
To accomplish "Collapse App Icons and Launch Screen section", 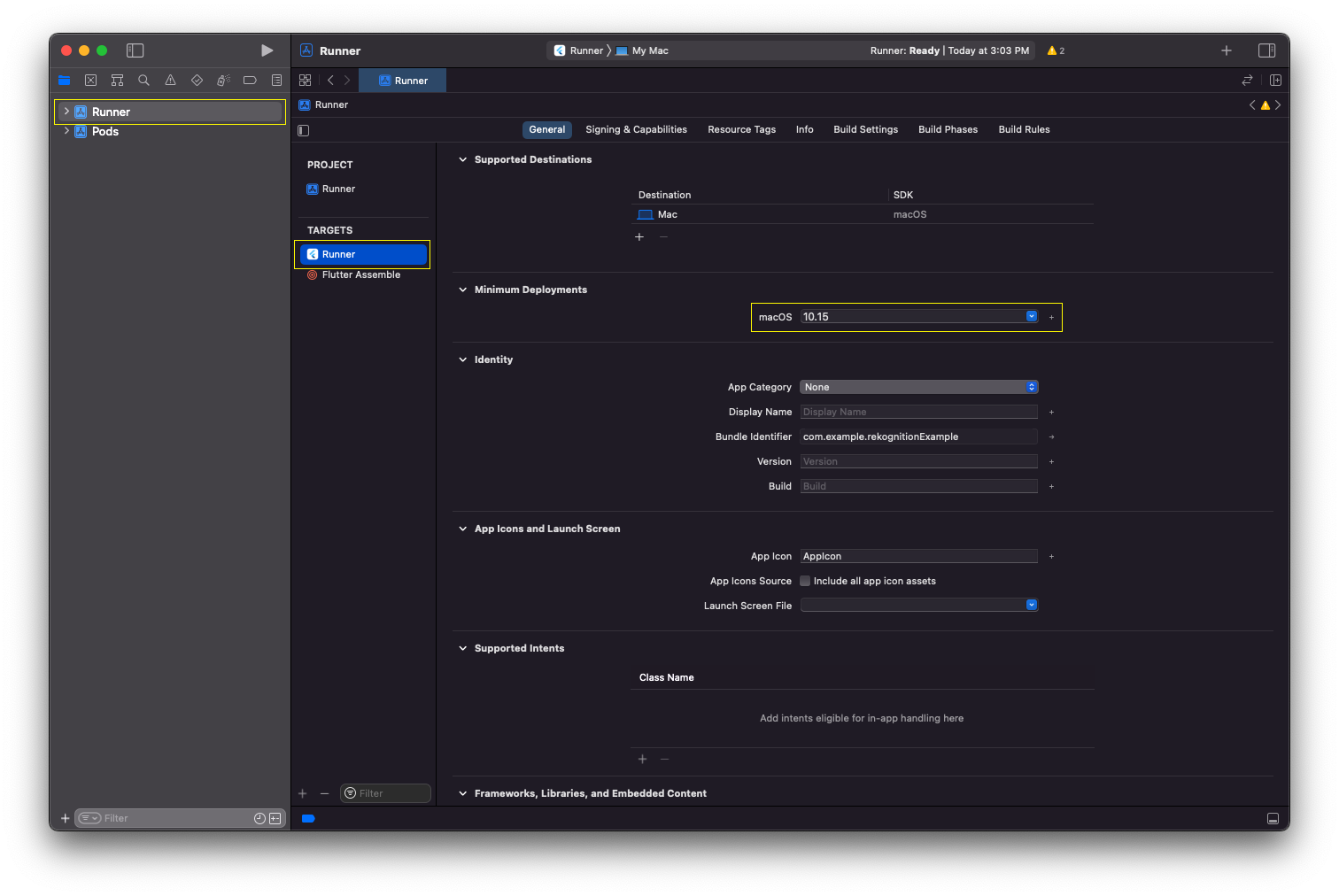I will (462, 529).
